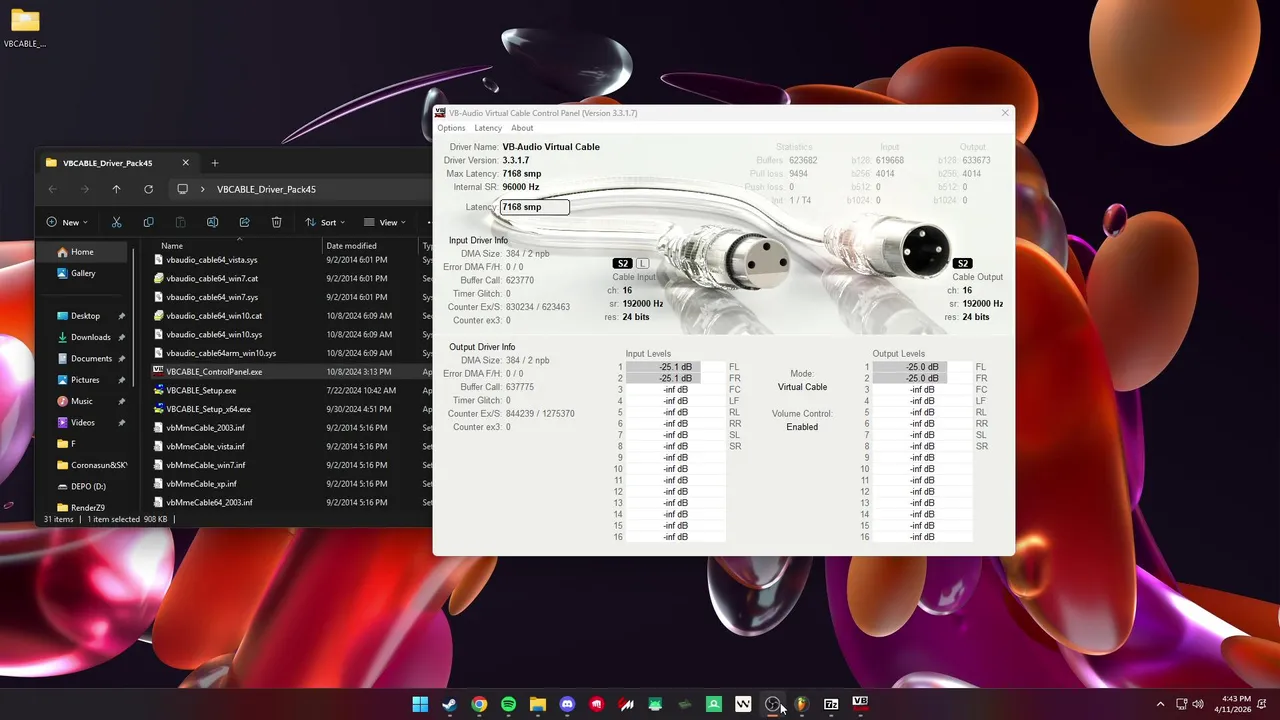Select file VBCABLE_ControlPanel.exe
The width and height of the screenshot is (1280, 720).
(214, 372)
